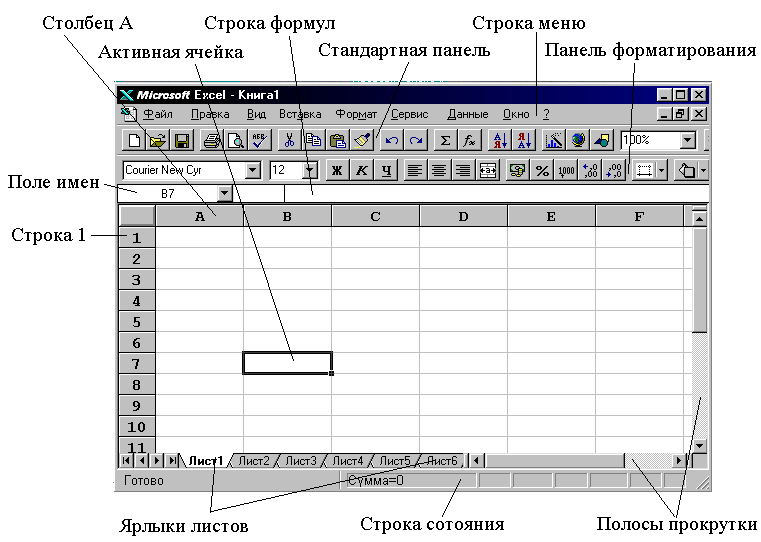Open the Вид menu
The image size is (761, 542).
(256, 115)
